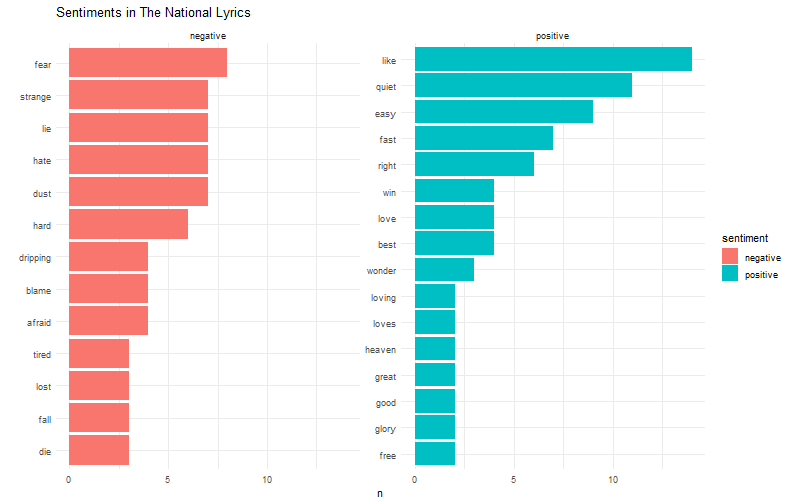Image resolution: width=792 pixels, height=504 pixels.
Task: Click the 'loves' axis label
Action: coord(384,324)
